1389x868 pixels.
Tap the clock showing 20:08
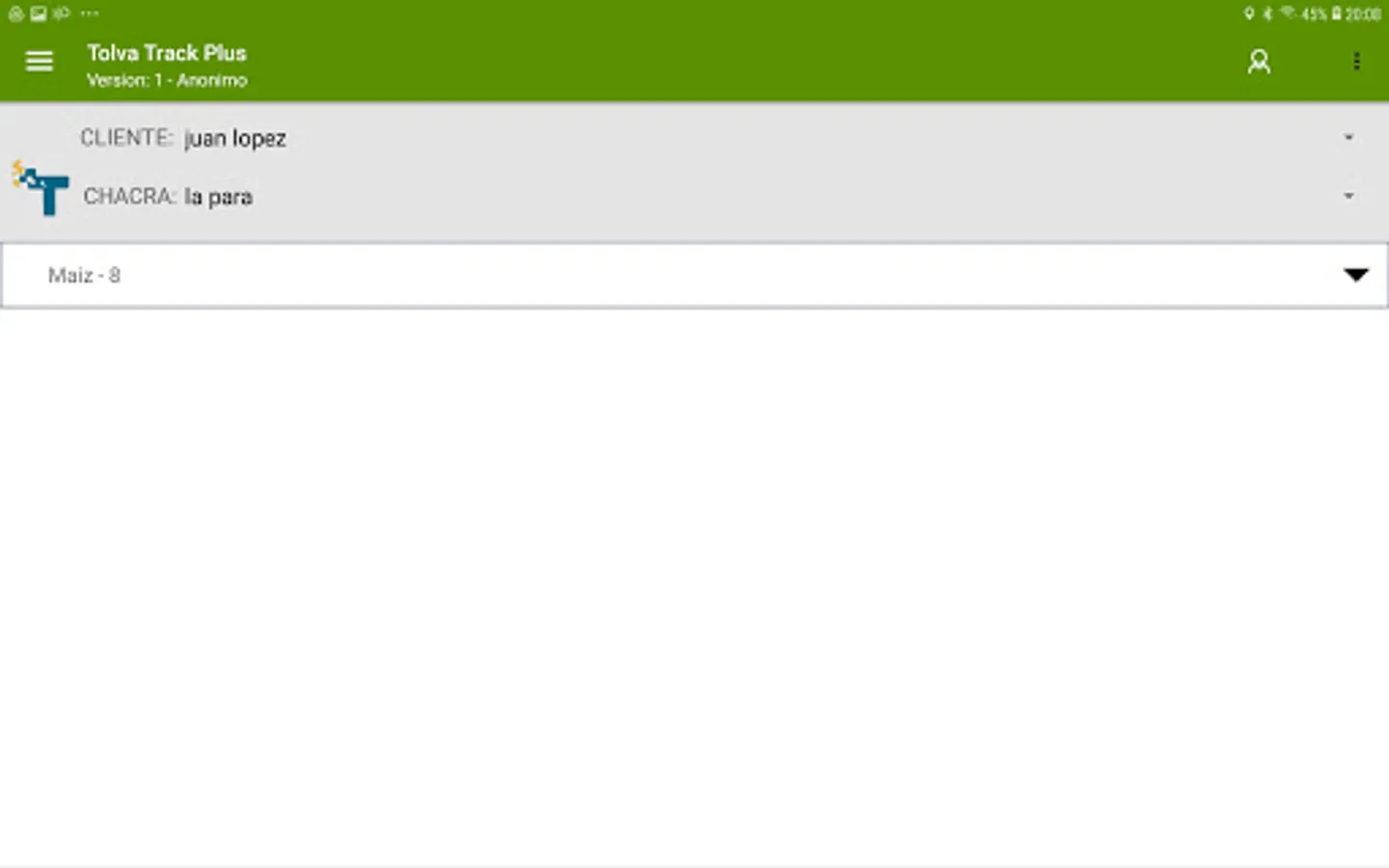1363,14
